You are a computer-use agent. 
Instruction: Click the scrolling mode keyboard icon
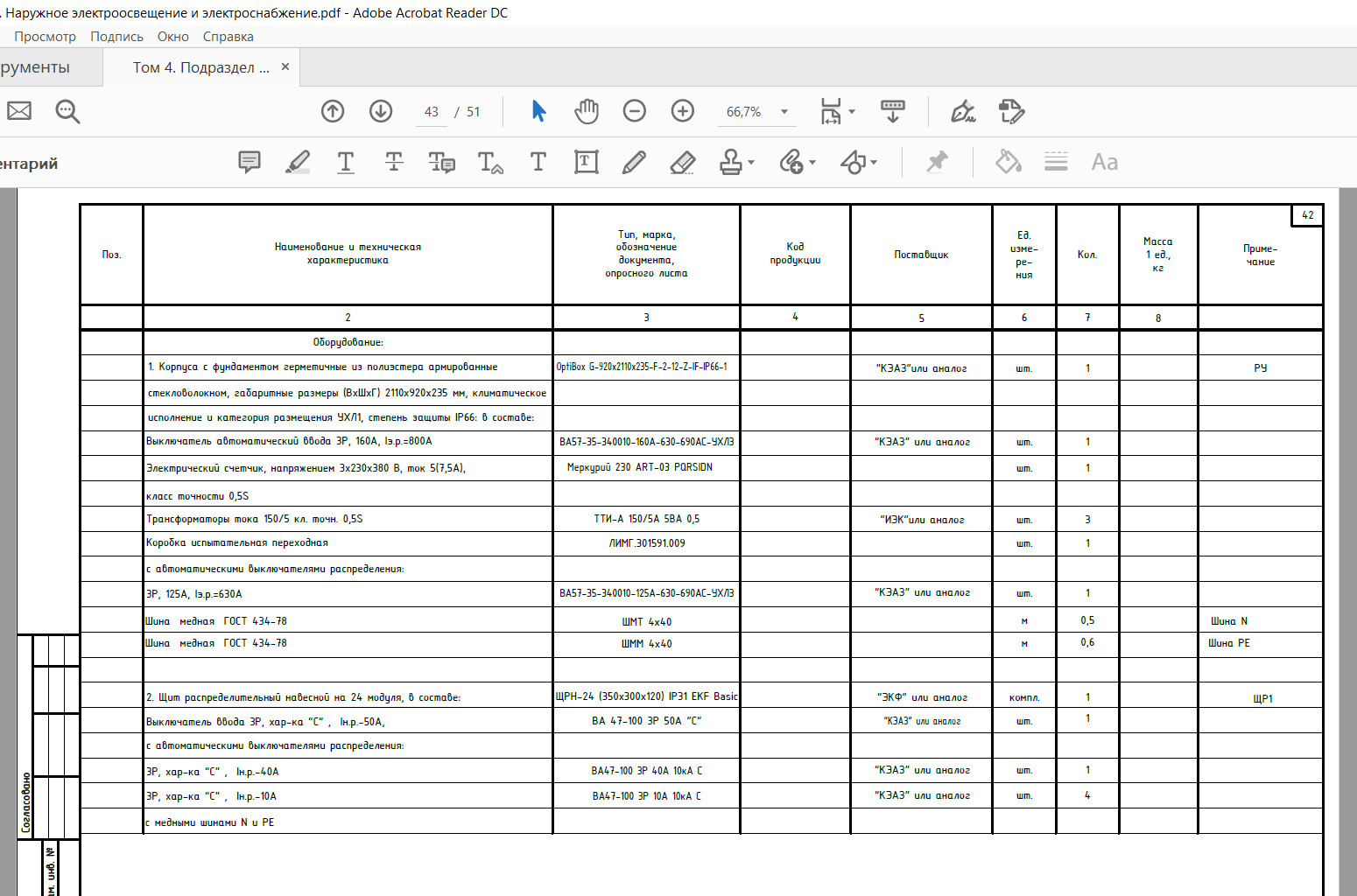pos(893,111)
